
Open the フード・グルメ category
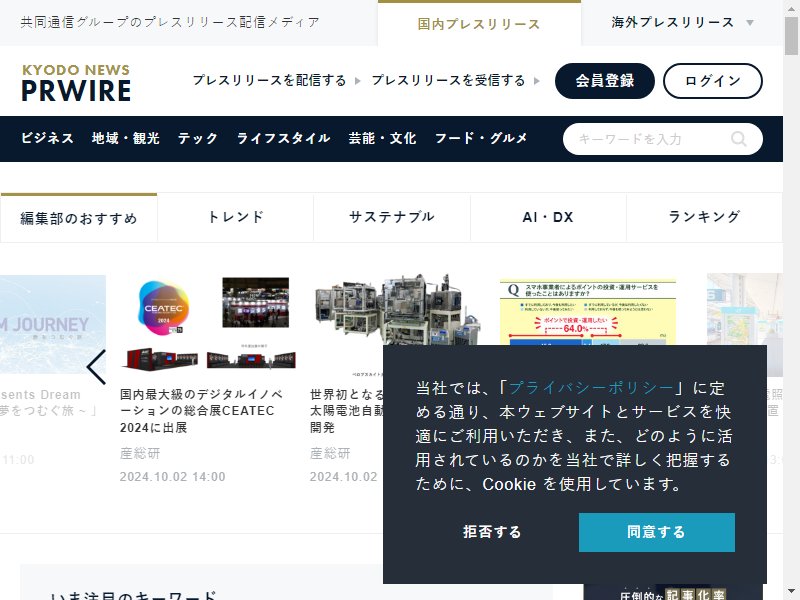pos(481,138)
